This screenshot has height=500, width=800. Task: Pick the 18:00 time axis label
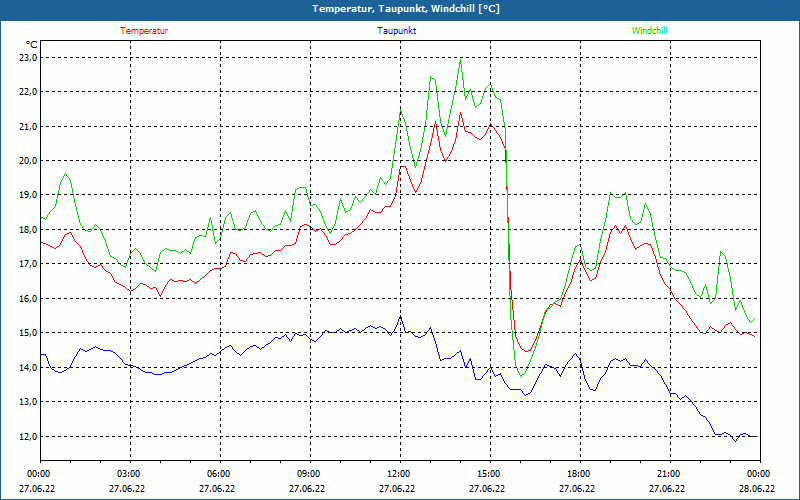pos(579,474)
